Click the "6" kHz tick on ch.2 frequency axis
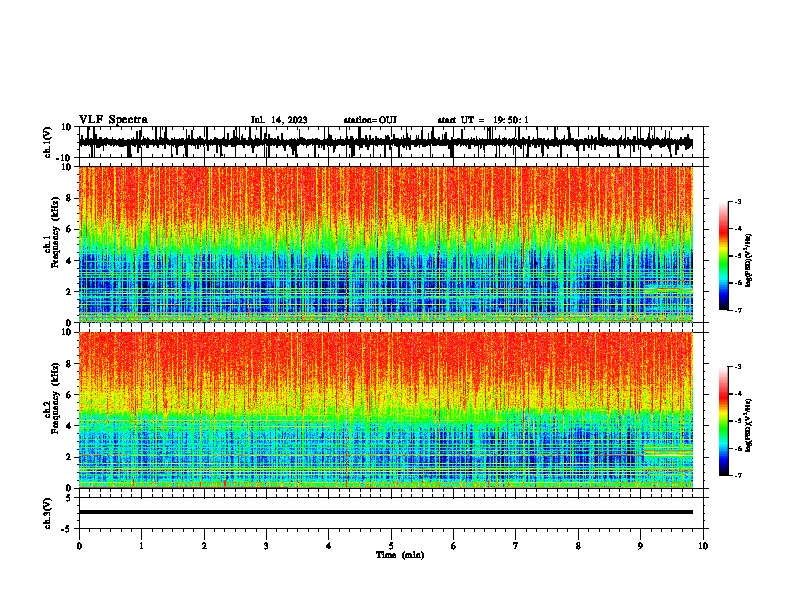This screenshot has height=612, width=792. click(x=70, y=395)
